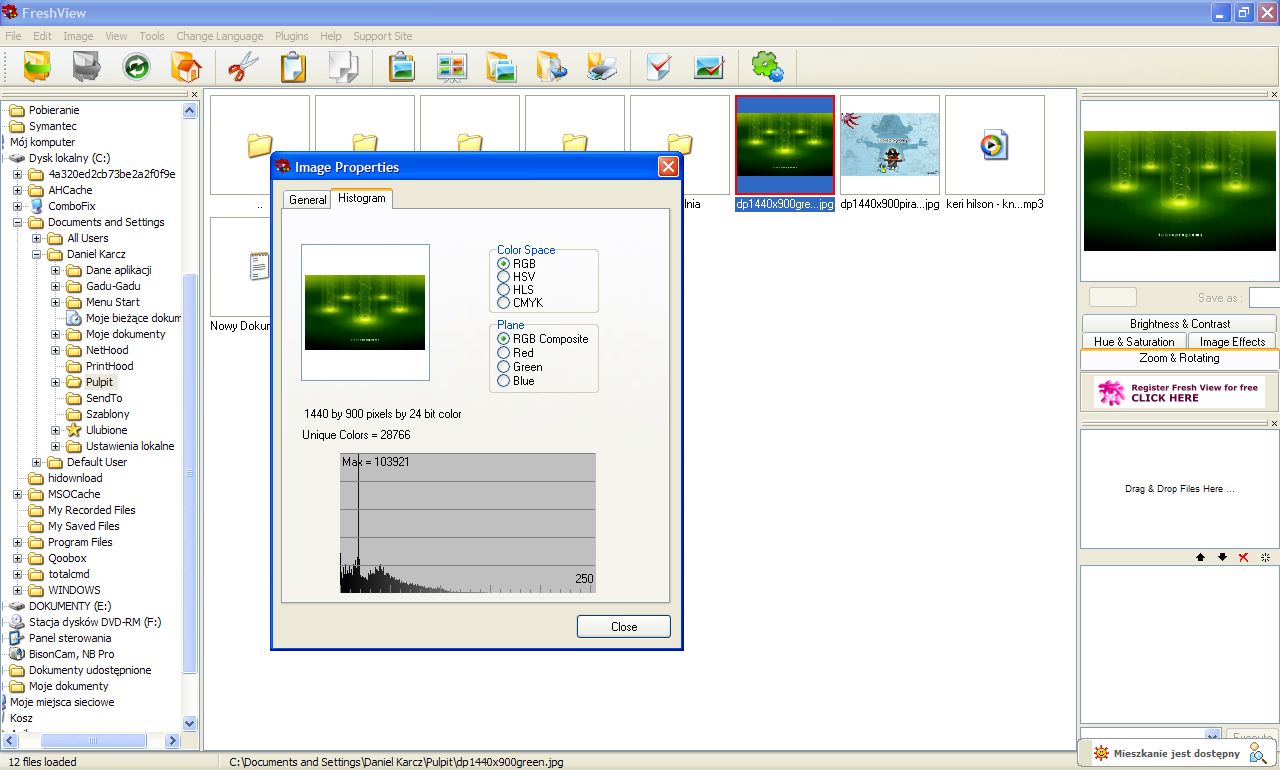1280x770 pixels.
Task: Click the Support Site menu link
Action: [x=382, y=36]
